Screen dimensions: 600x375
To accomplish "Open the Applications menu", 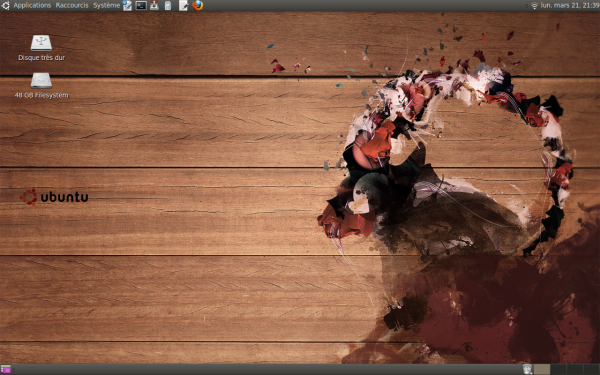I will (x=32, y=5).
